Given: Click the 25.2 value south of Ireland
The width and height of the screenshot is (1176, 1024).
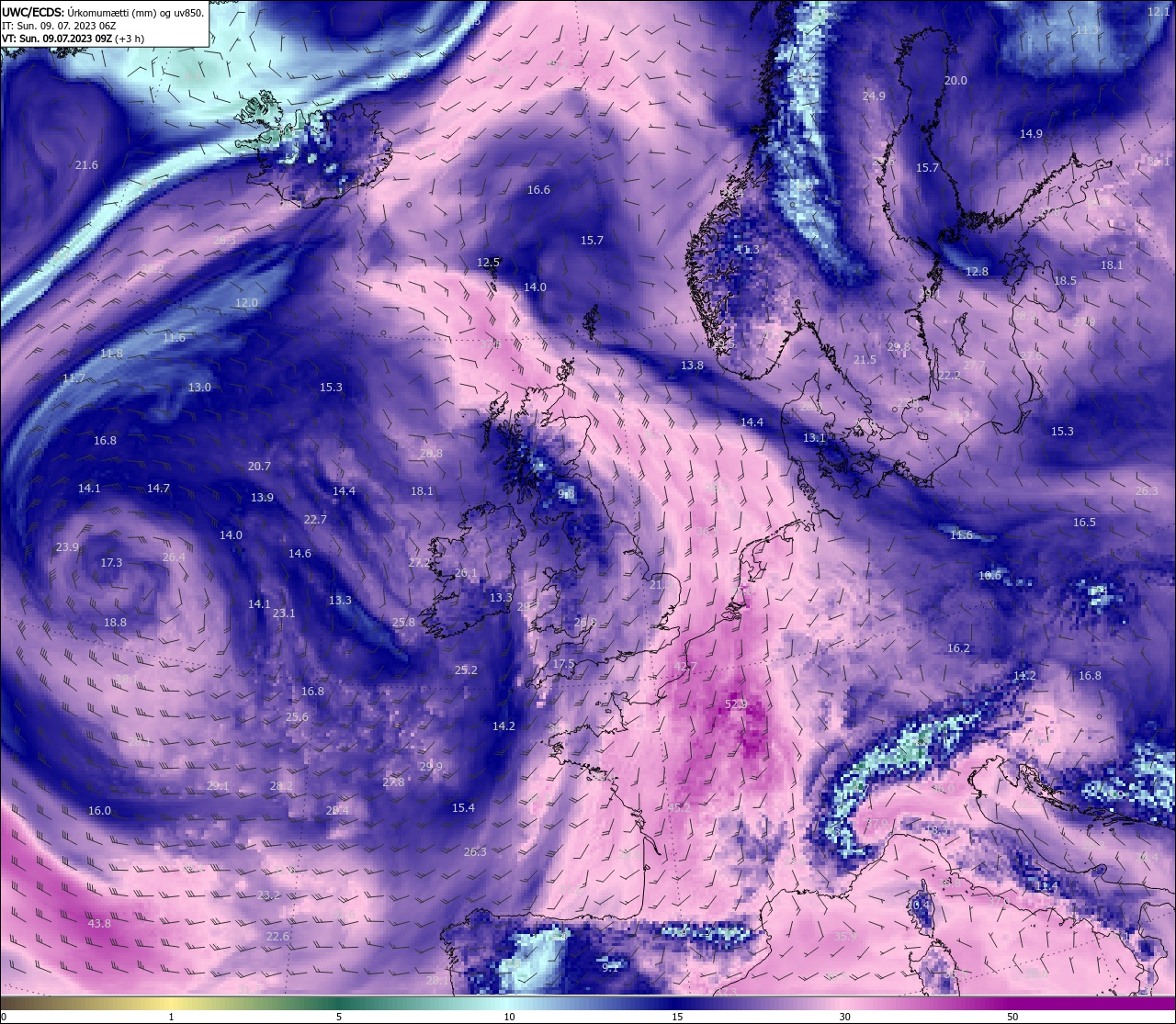Looking at the screenshot, I should click(466, 670).
